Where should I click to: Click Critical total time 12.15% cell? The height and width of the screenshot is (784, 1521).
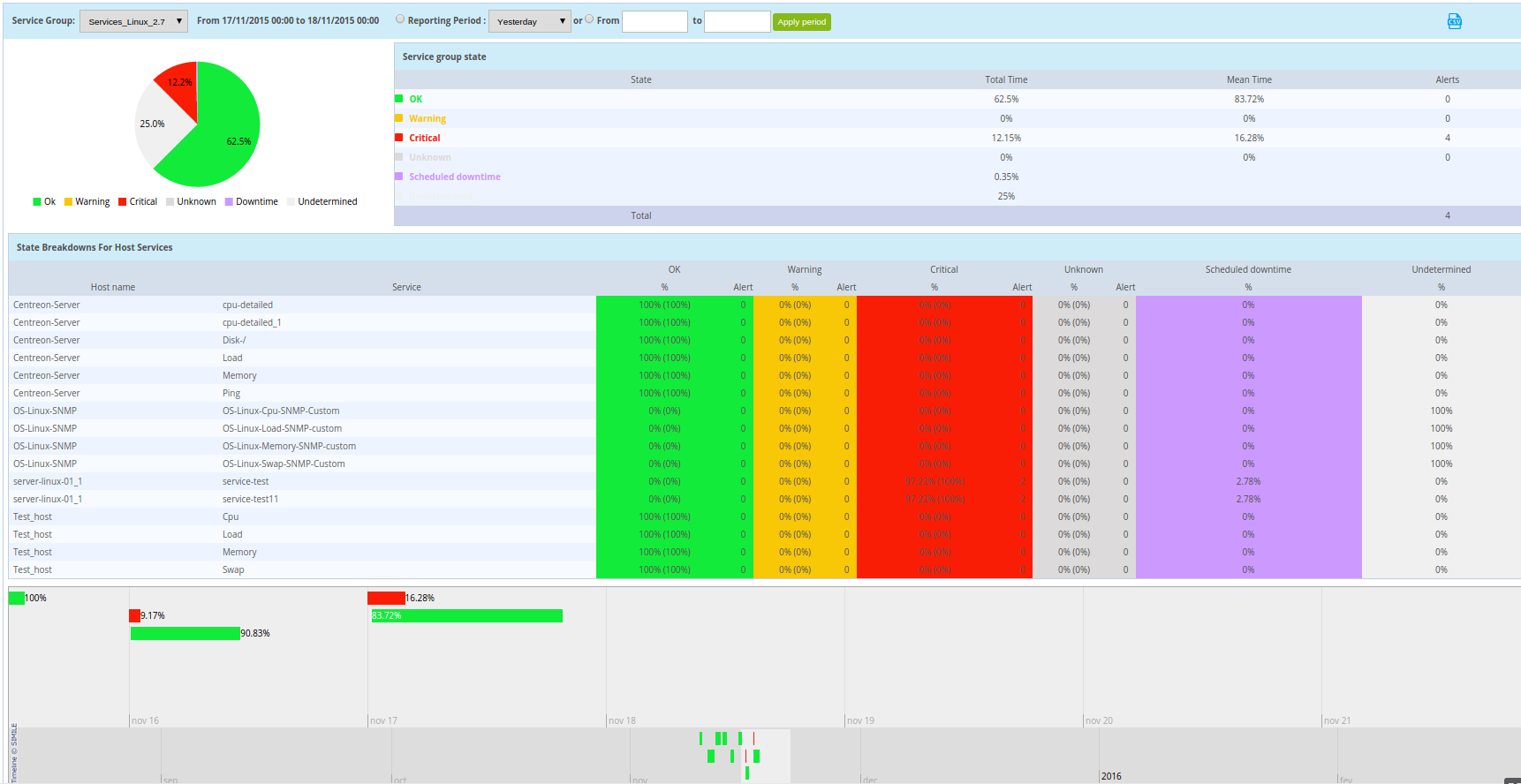click(1006, 138)
